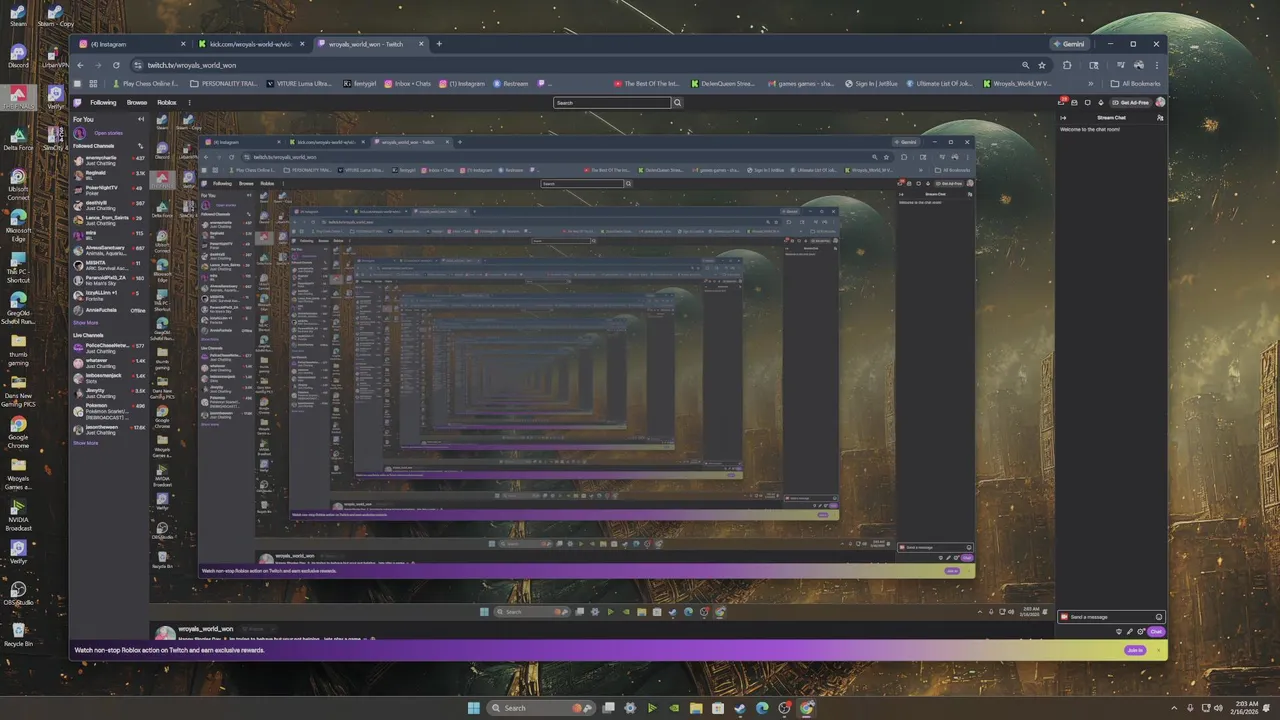Show hidden icons in system tray
This screenshot has width=1280, height=720.
tap(1176, 708)
